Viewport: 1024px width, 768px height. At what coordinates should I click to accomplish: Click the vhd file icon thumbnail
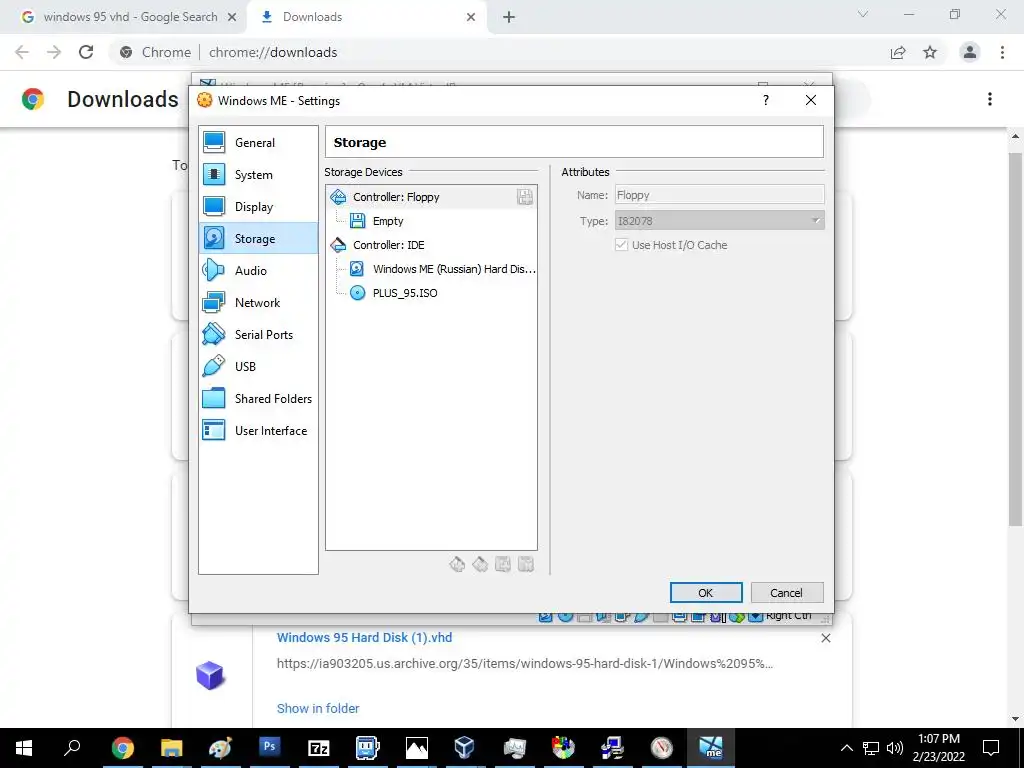point(210,675)
